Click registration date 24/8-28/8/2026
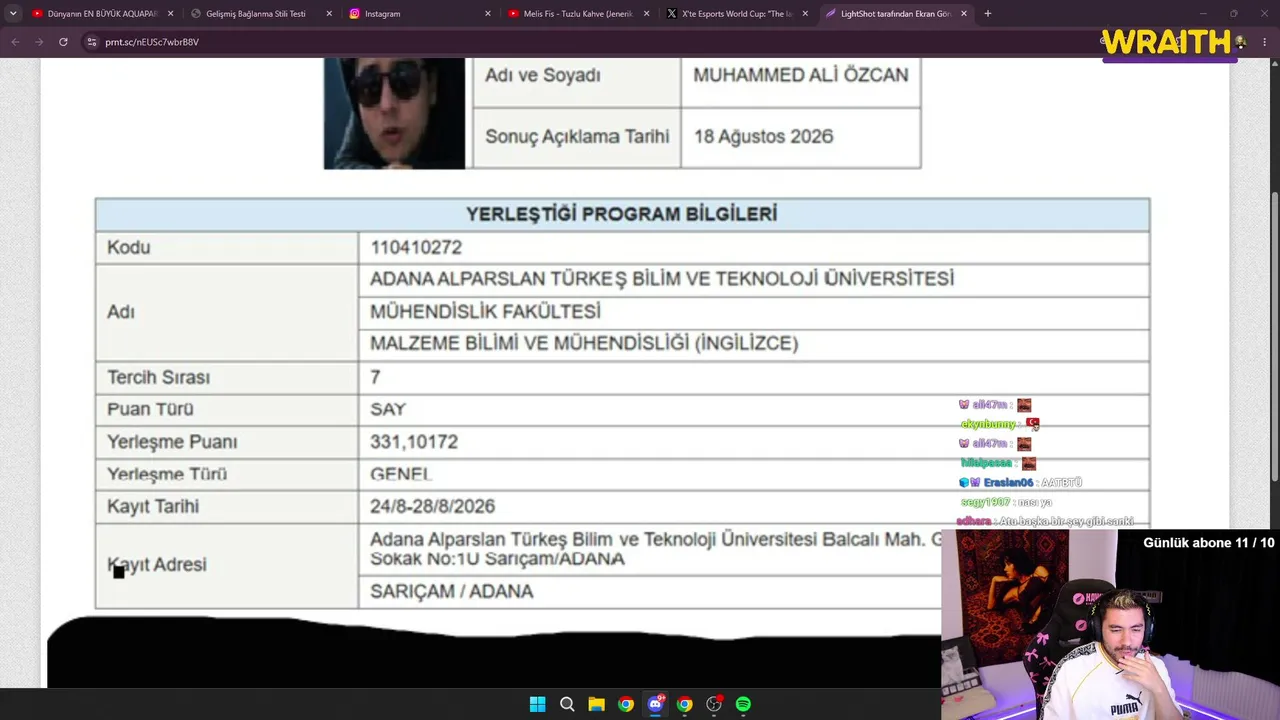 432,506
